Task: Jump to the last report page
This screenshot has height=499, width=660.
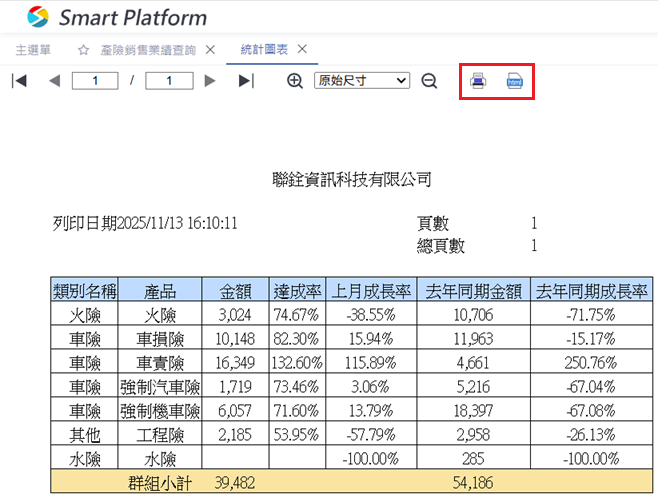Action: point(246,81)
